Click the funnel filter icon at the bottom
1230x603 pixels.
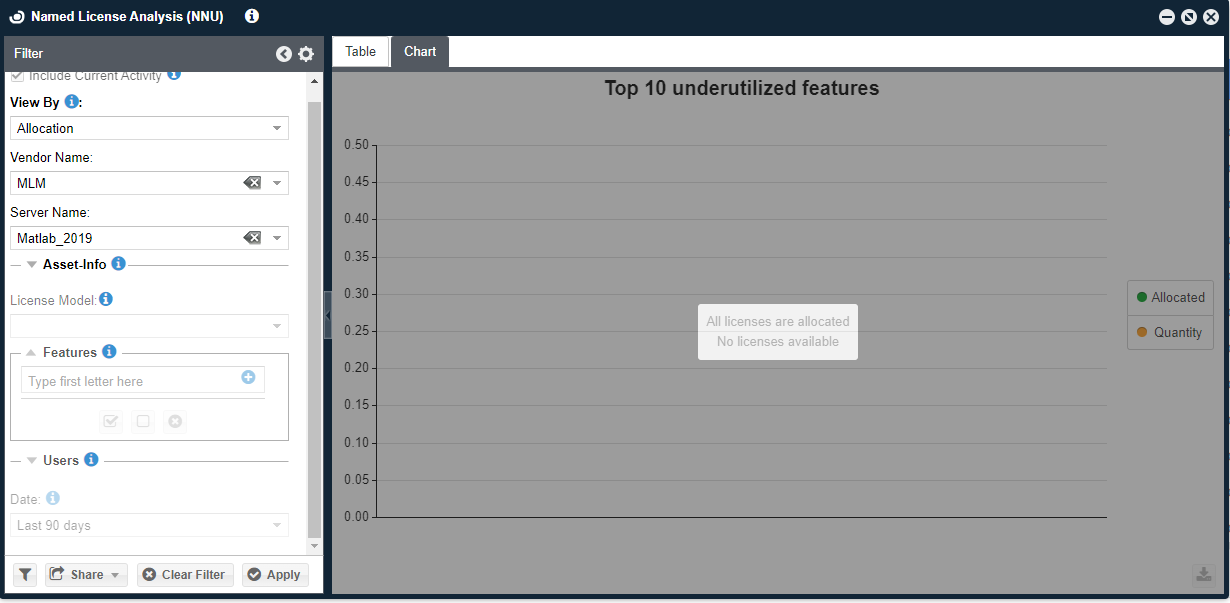pyautogui.click(x=25, y=575)
